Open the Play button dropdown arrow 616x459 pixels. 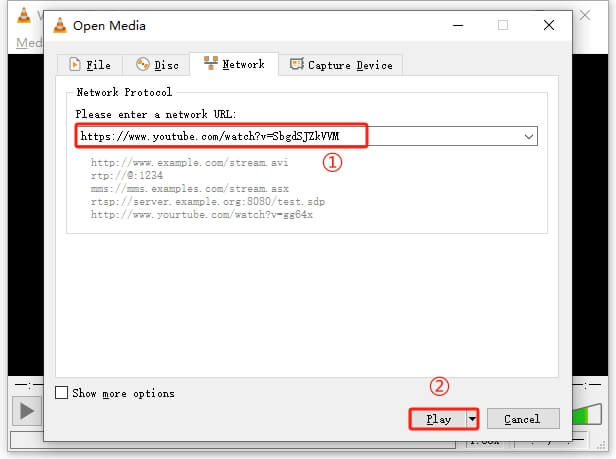pos(472,419)
